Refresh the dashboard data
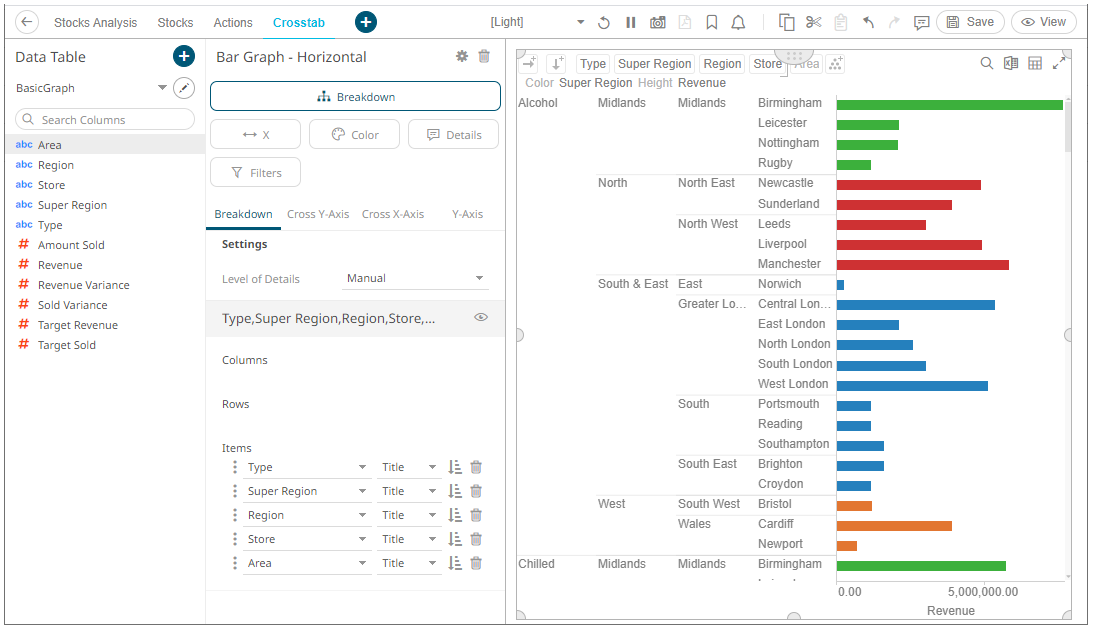The height and width of the screenshot is (626, 1093). click(x=605, y=22)
